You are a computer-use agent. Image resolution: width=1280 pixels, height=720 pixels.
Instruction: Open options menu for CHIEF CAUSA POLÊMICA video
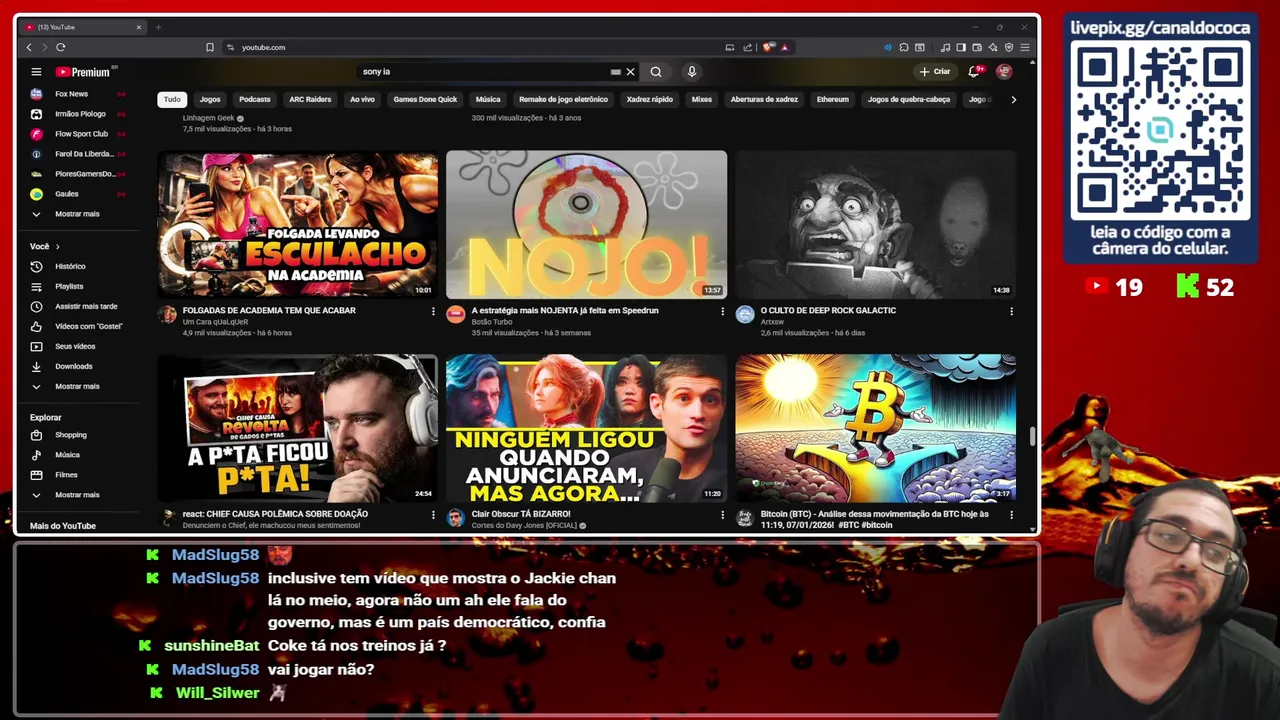coord(433,515)
